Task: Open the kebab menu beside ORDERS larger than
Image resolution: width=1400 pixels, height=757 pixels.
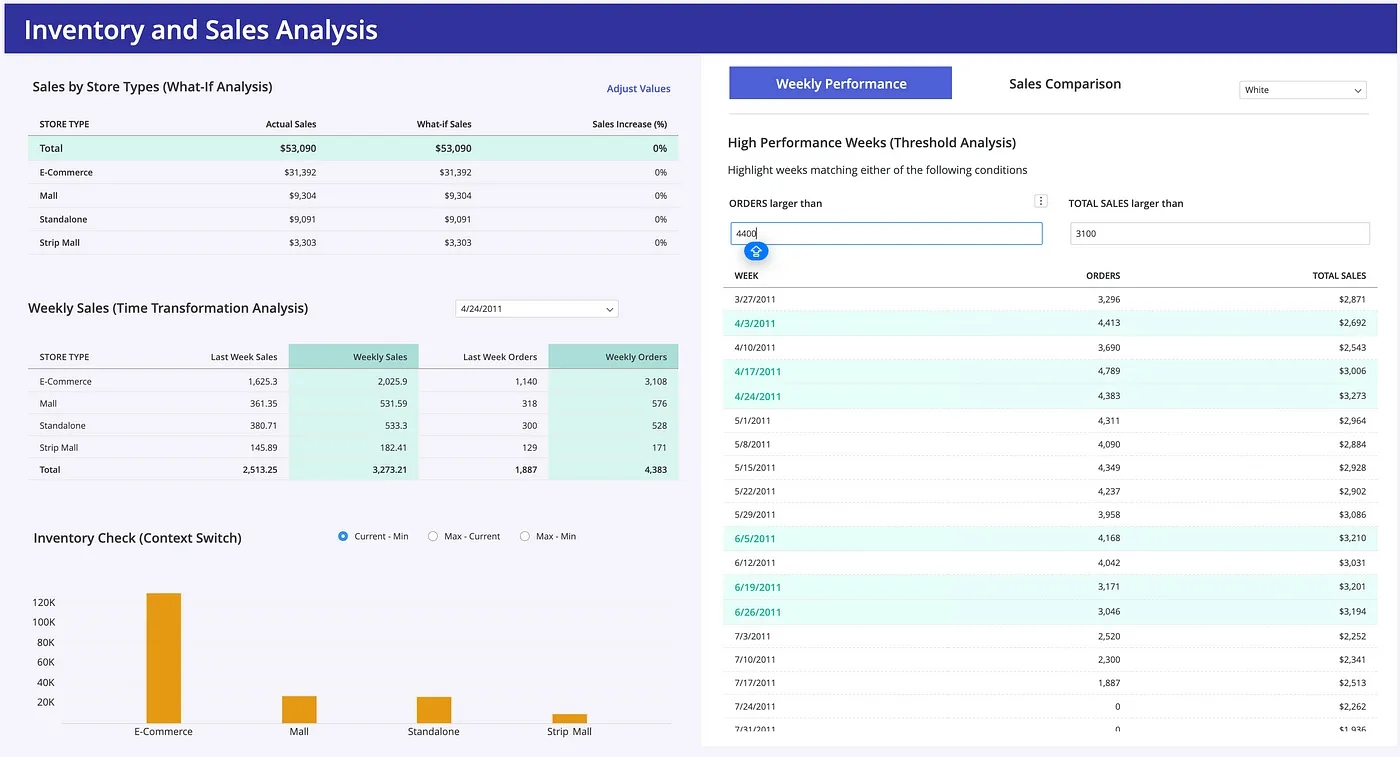Action: [x=1040, y=200]
